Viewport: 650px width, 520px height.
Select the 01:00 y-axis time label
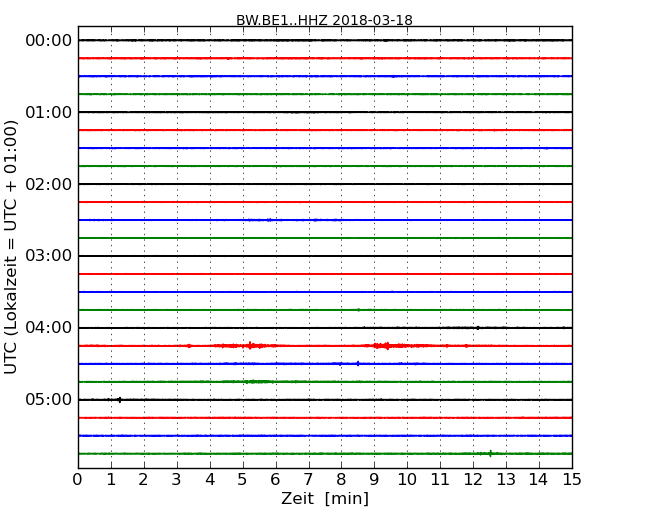coord(49,112)
